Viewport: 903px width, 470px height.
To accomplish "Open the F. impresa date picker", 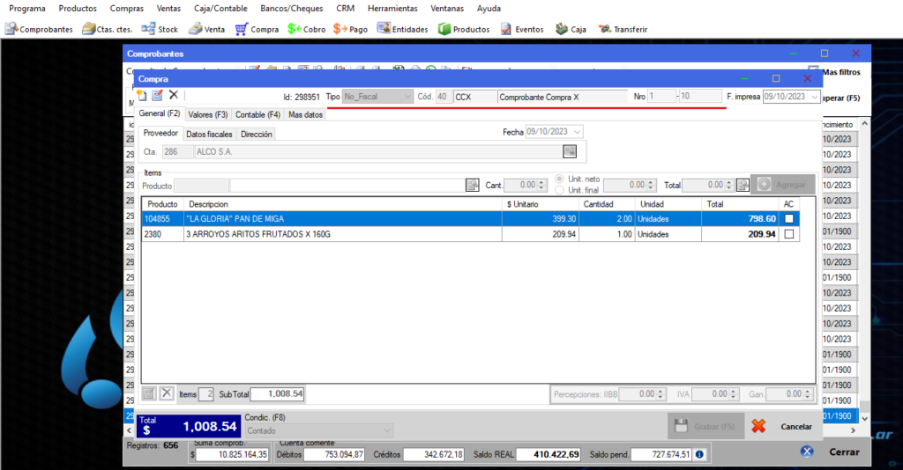I will (811, 97).
